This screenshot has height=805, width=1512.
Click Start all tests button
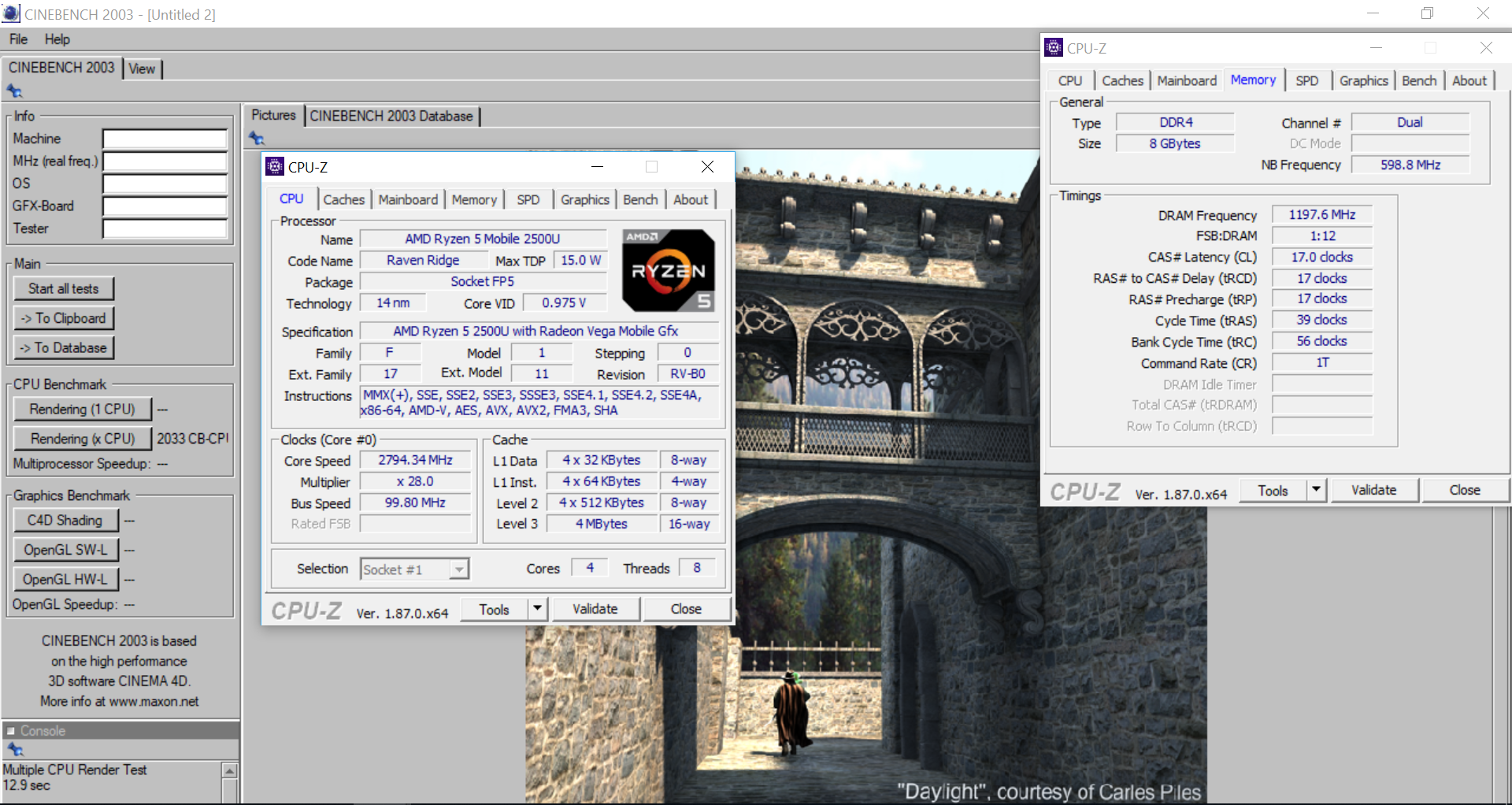64,288
